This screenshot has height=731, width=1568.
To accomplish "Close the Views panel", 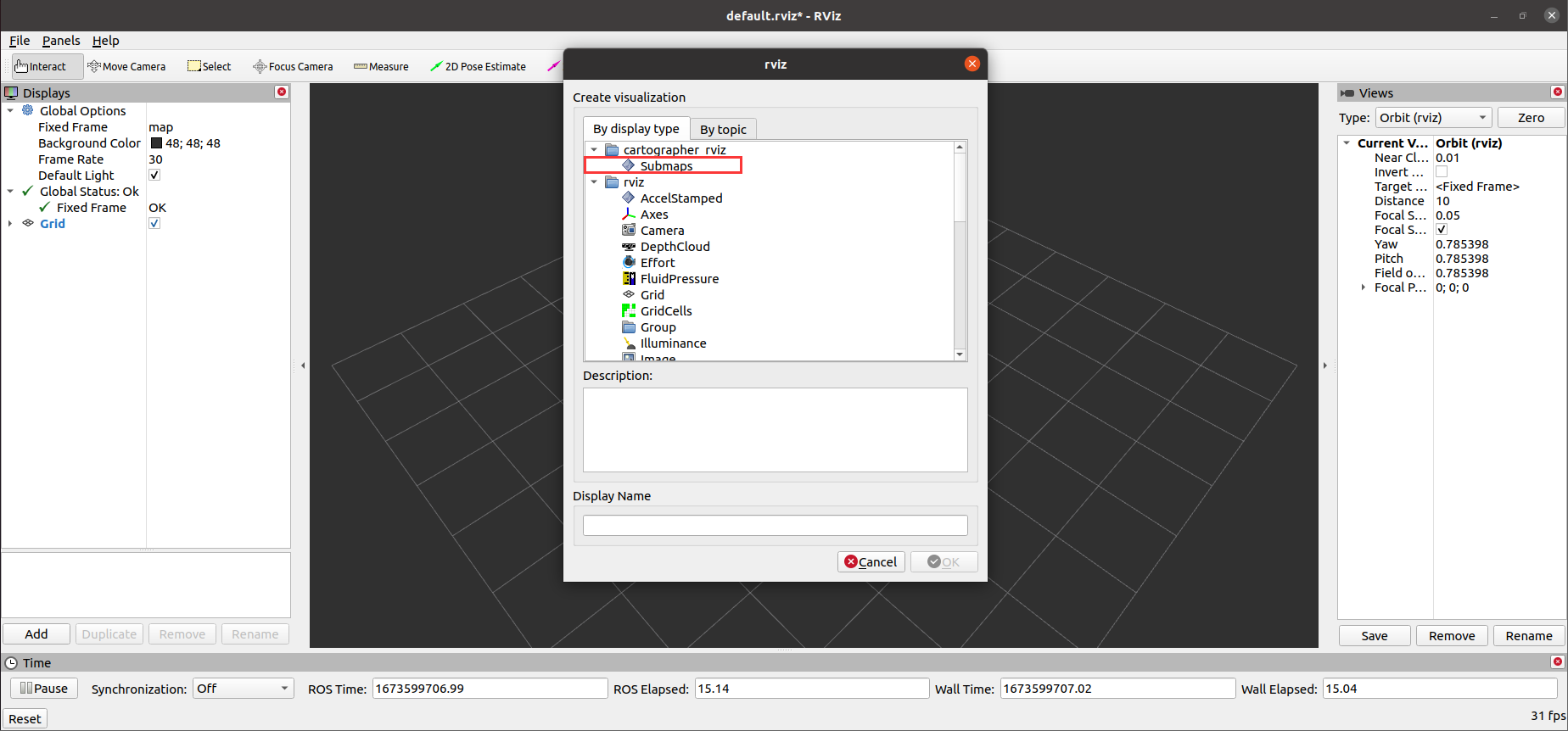I will click(x=1557, y=92).
